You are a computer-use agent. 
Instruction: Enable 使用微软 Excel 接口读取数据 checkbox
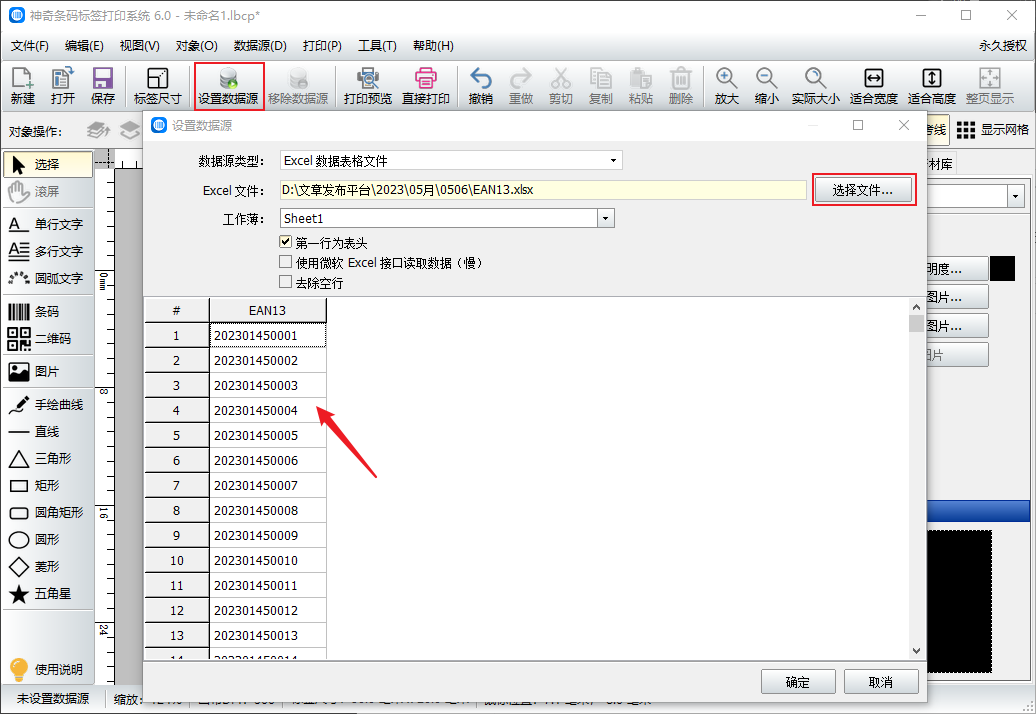tap(286, 263)
